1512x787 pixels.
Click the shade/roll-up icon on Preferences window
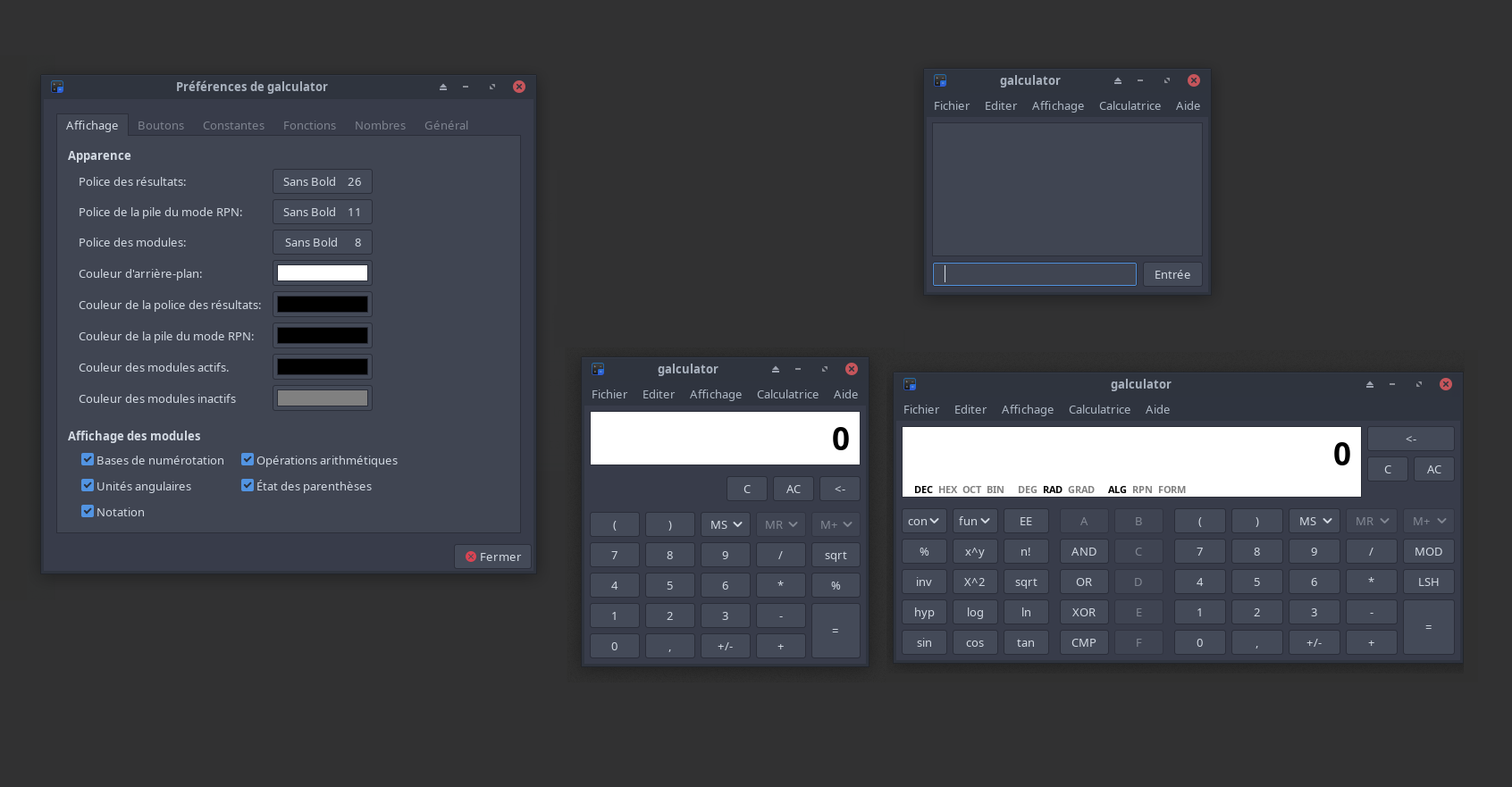[x=442, y=87]
